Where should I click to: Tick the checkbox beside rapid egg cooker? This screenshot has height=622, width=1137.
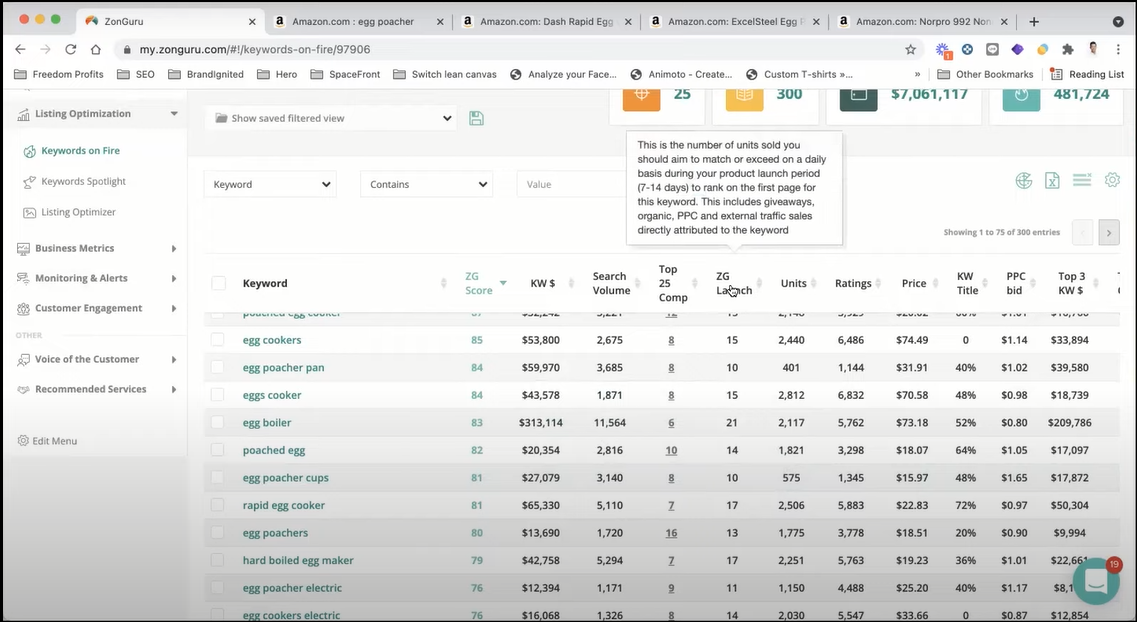tap(218, 506)
